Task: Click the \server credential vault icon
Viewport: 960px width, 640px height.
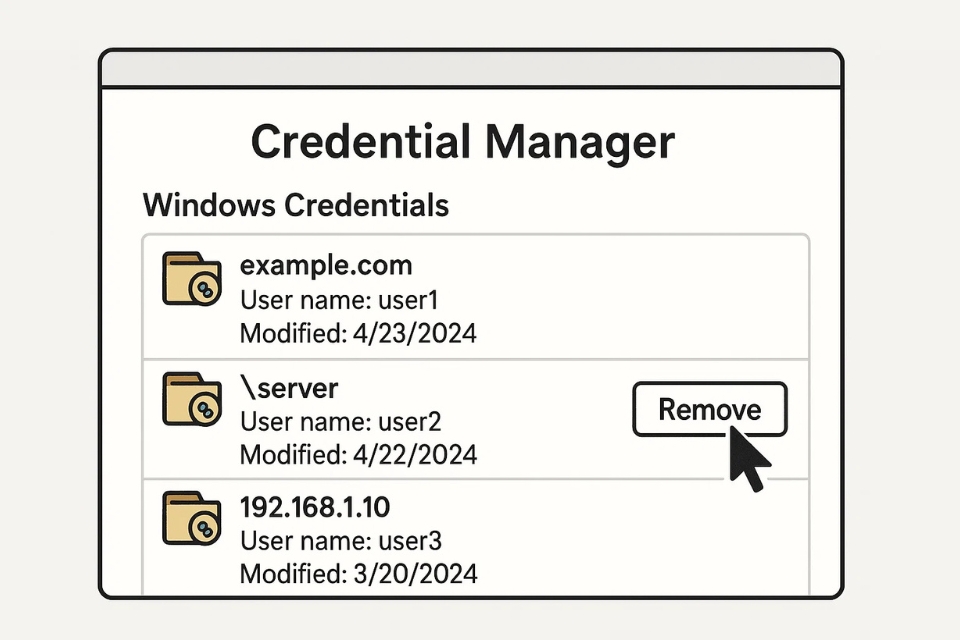Action: click(191, 401)
